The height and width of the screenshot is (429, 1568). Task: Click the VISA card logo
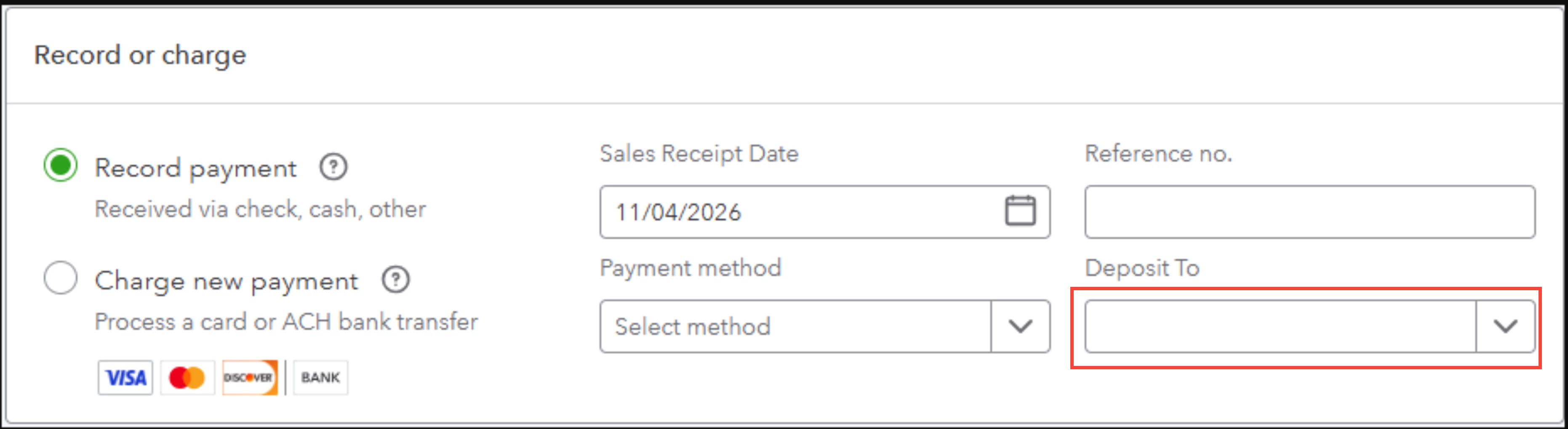[x=125, y=377]
